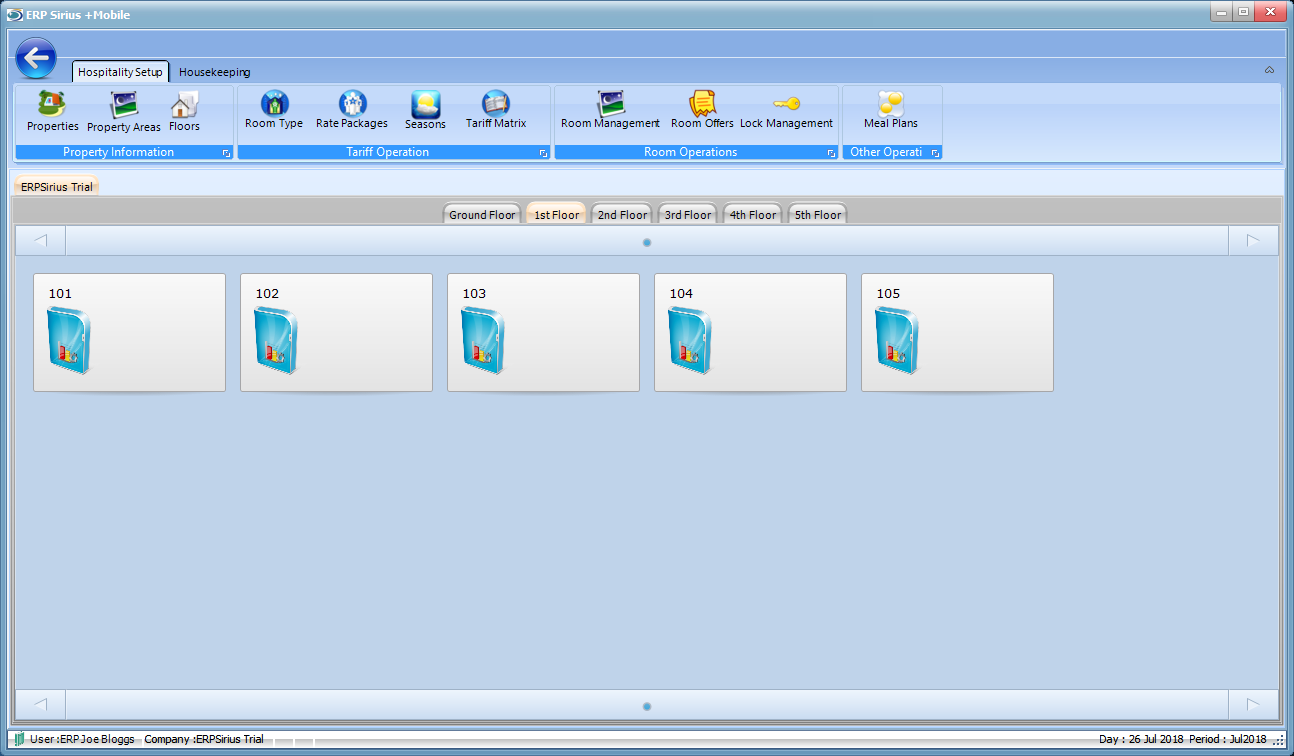This screenshot has height=756, width=1294.
Task: Click the window resize grip in status bar
Action: pyautogui.click(x=1278, y=741)
